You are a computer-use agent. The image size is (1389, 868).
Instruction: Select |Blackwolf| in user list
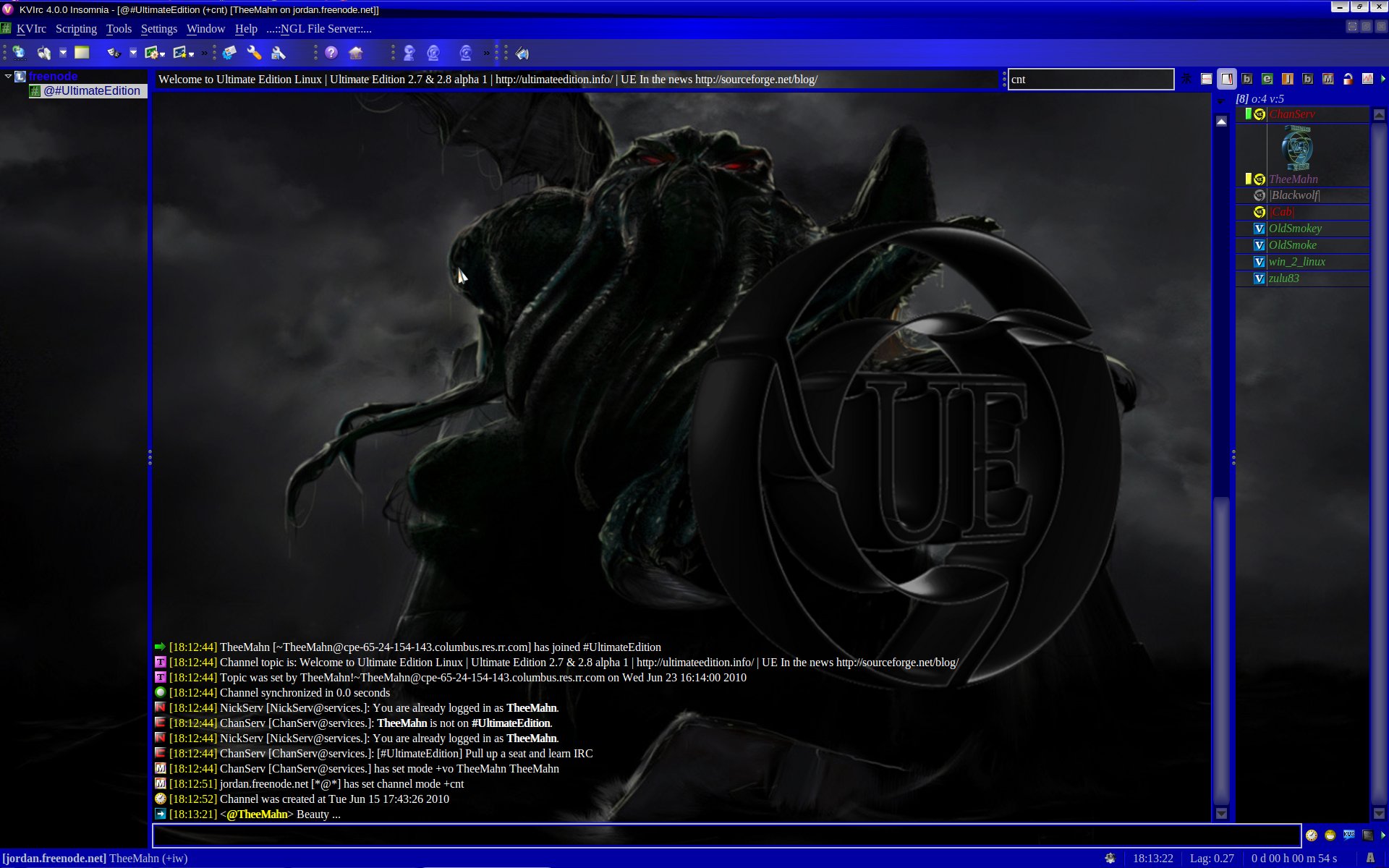1302,195
